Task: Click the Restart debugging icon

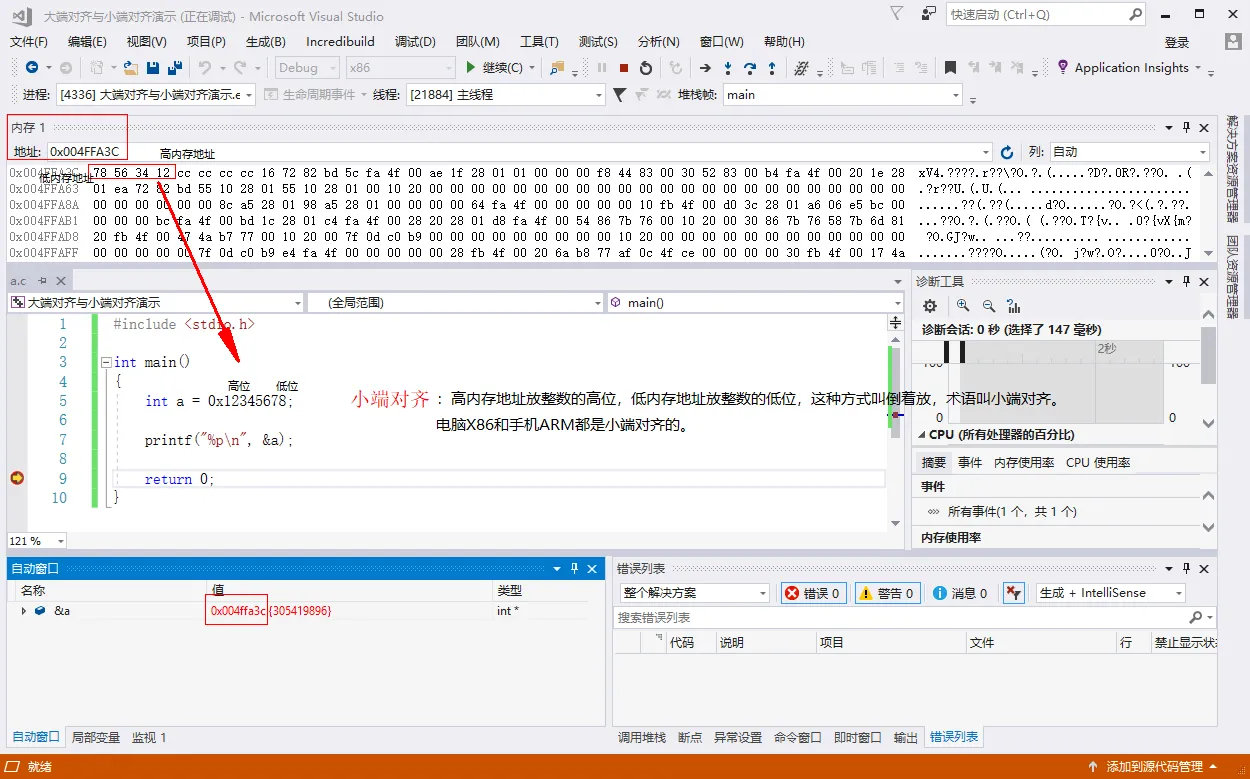Action: (x=646, y=68)
